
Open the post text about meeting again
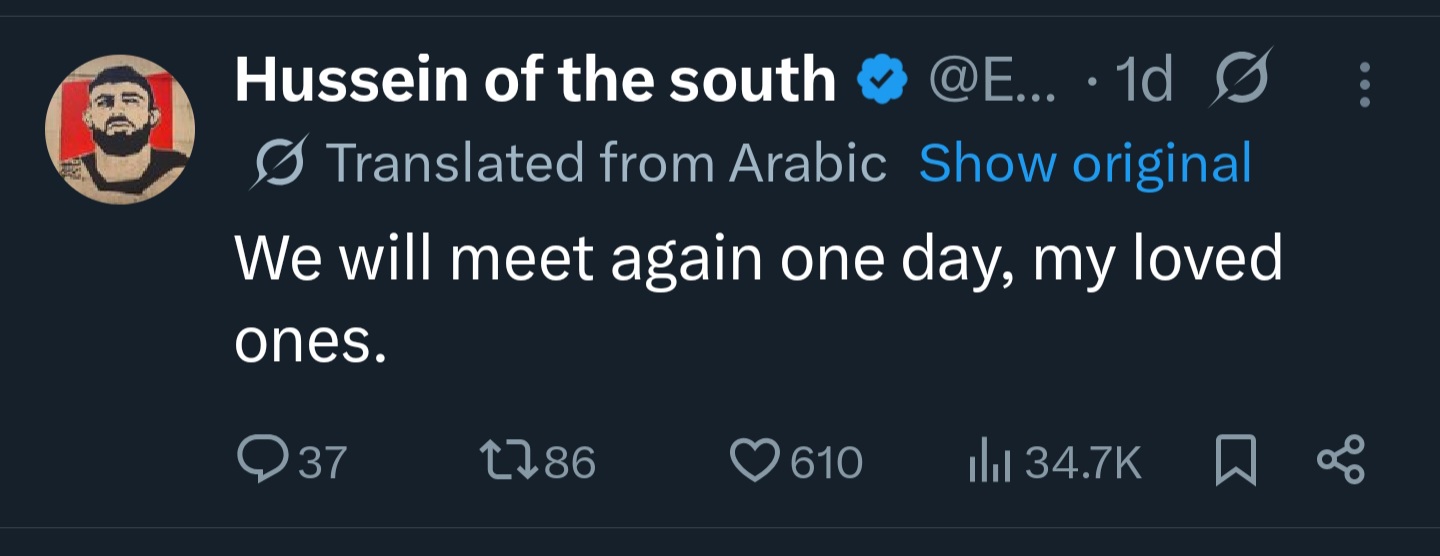(758, 300)
